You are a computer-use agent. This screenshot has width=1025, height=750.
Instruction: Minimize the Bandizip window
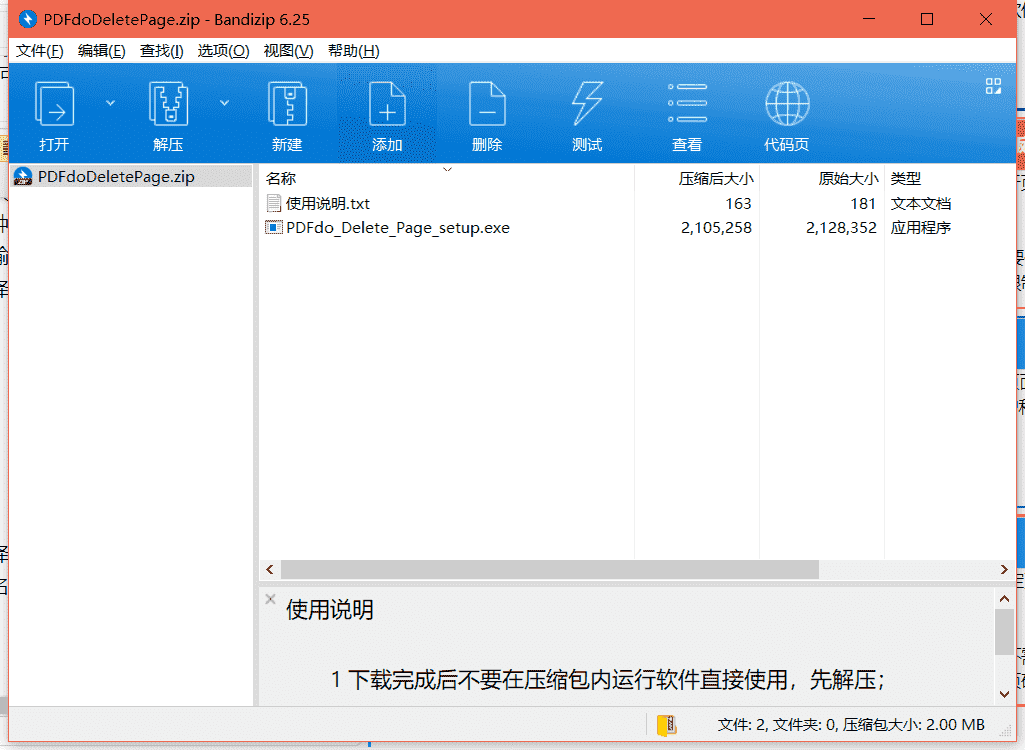tap(869, 19)
